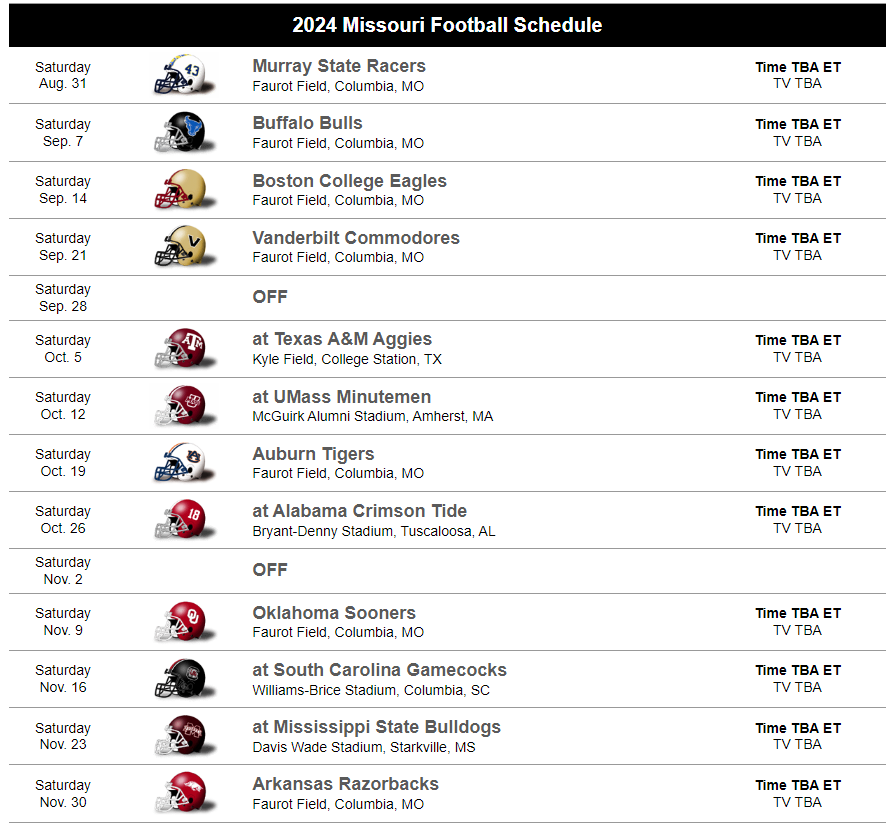Click the Alabama Crimson Tide helmet
The image size is (896, 836).
pos(180,519)
